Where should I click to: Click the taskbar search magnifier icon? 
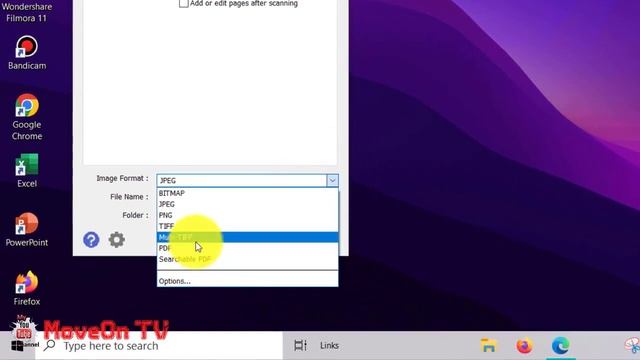[49, 345]
